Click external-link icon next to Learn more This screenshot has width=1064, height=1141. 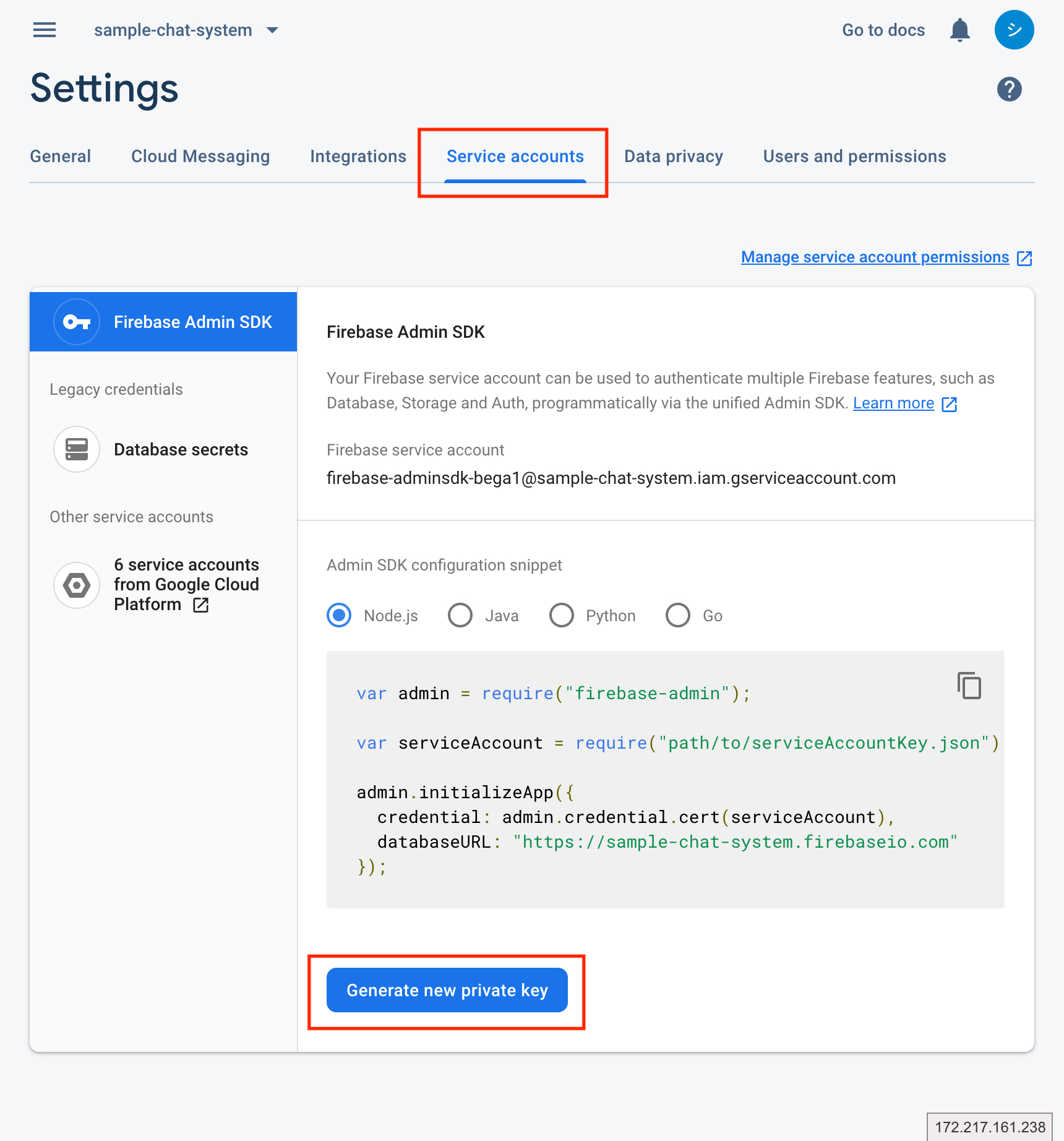click(x=949, y=404)
